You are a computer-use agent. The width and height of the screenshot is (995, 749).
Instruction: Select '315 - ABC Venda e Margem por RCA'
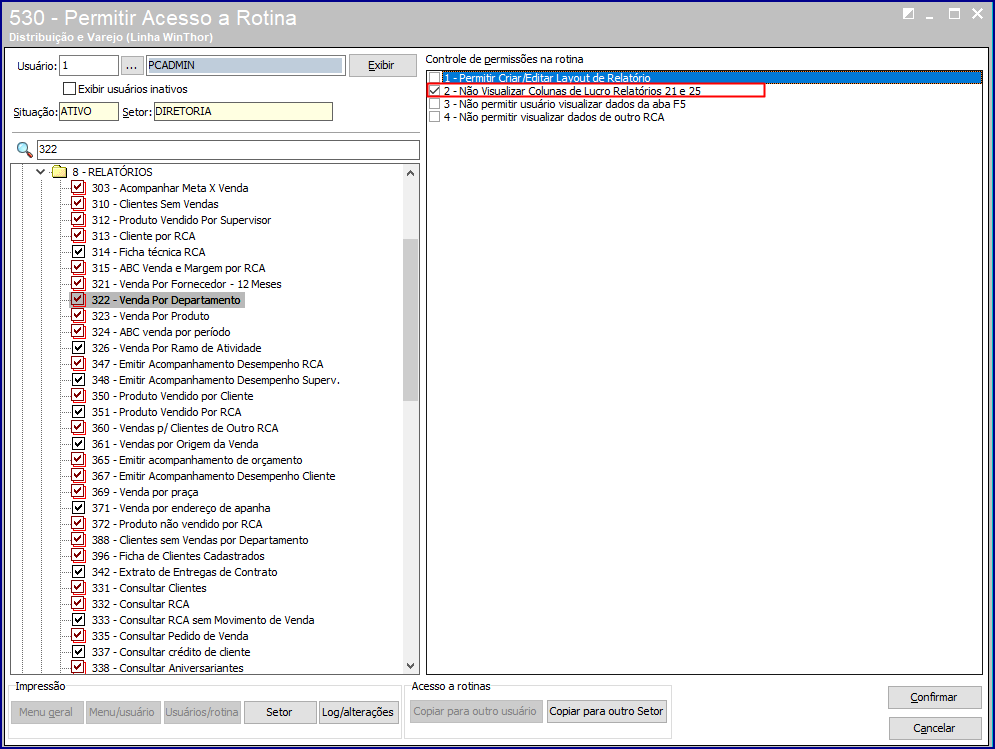(x=178, y=268)
